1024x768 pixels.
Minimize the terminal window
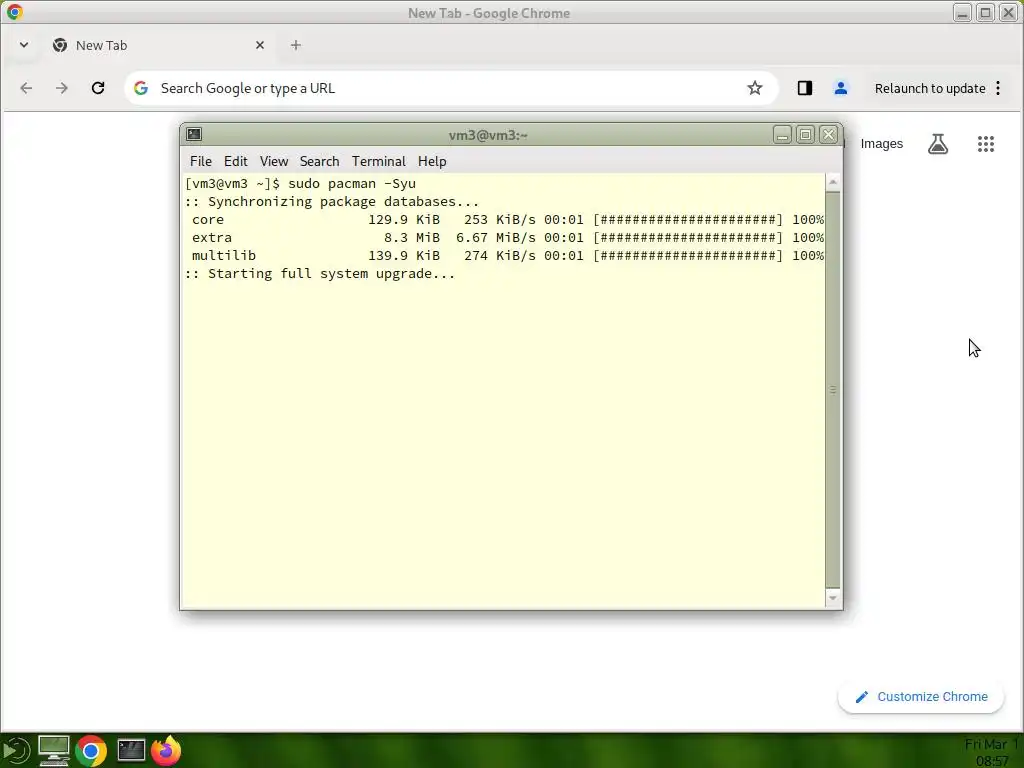coord(782,135)
